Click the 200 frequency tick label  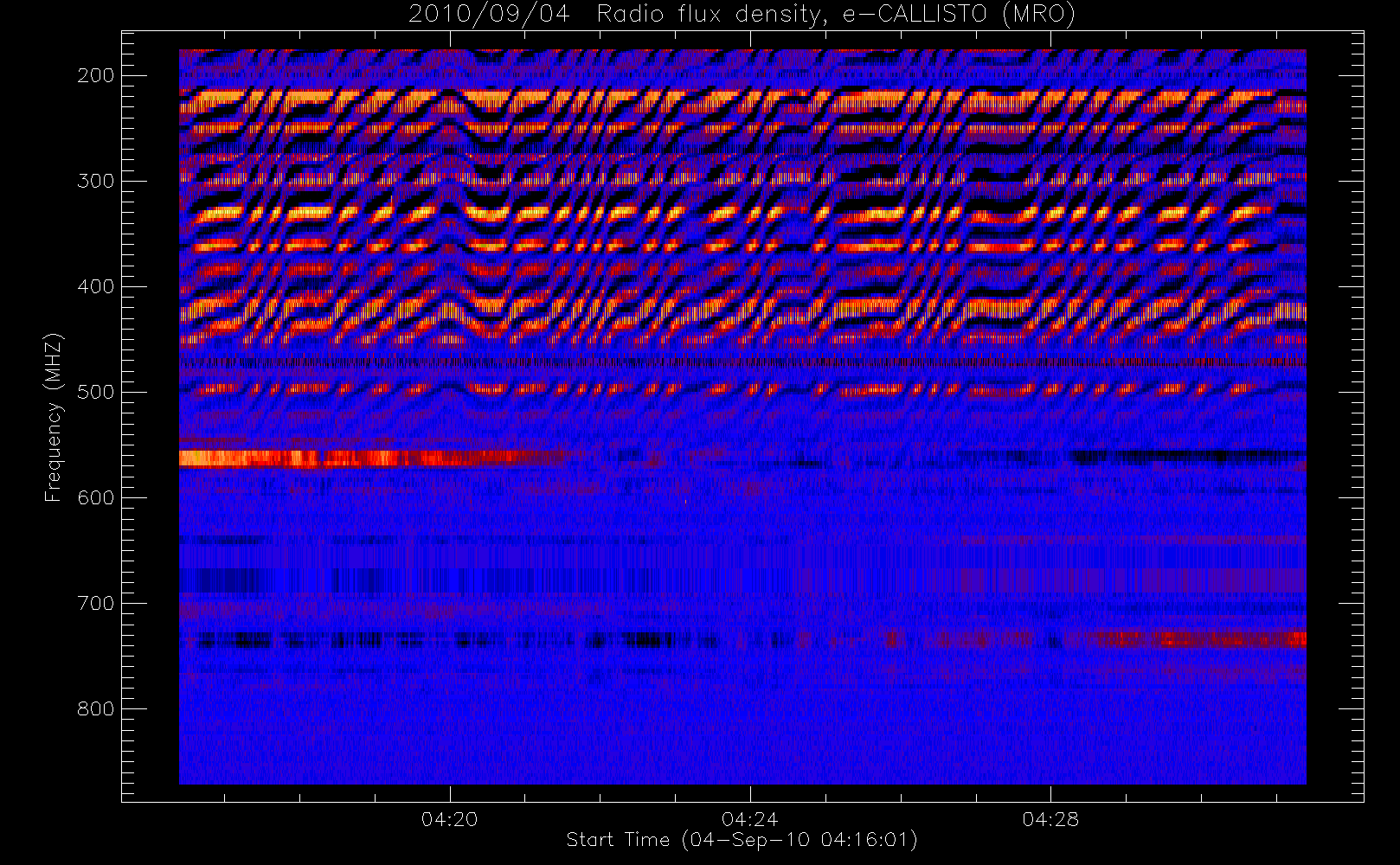pos(96,75)
